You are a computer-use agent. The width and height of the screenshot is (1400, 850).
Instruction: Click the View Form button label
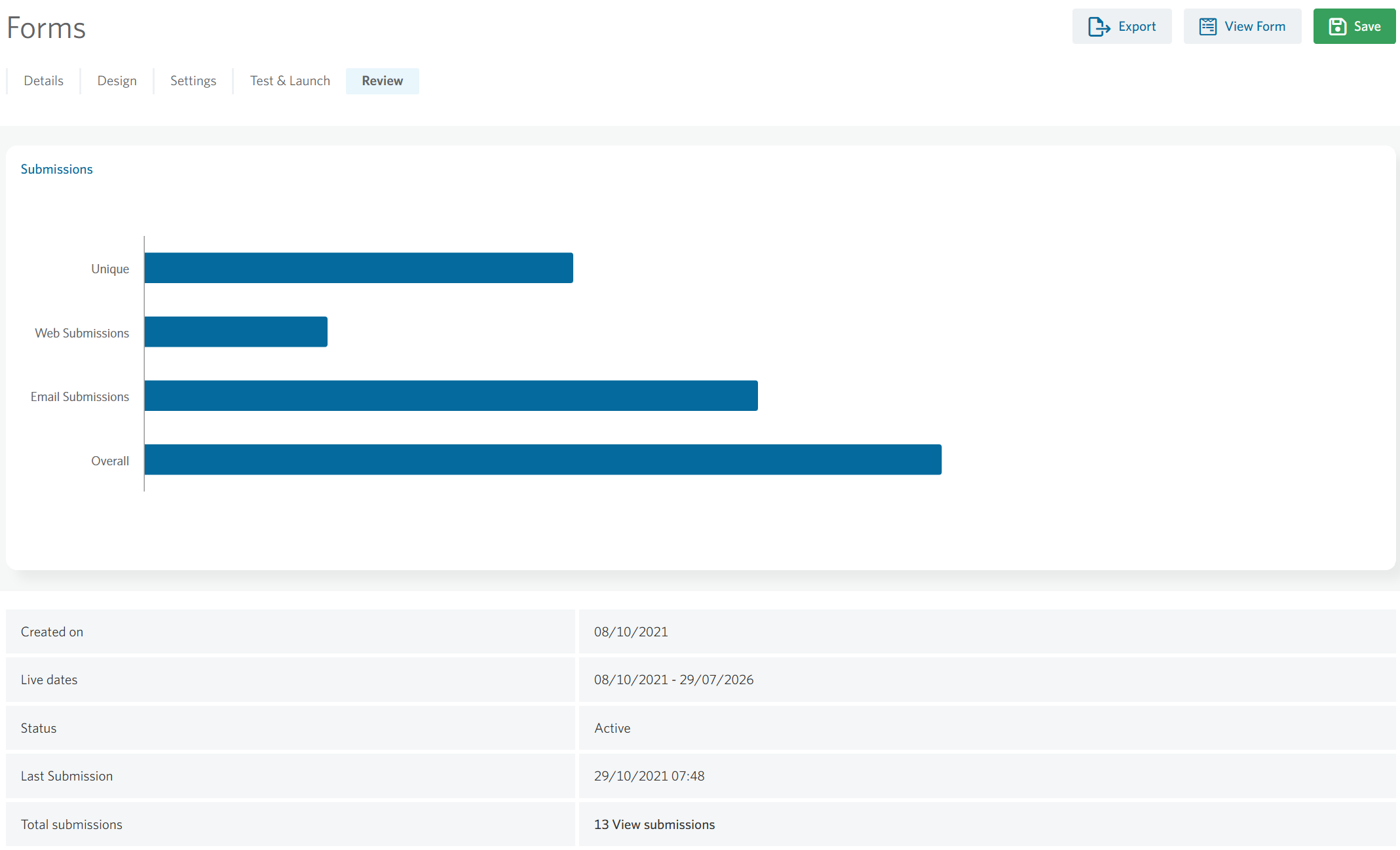(x=1255, y=26)
